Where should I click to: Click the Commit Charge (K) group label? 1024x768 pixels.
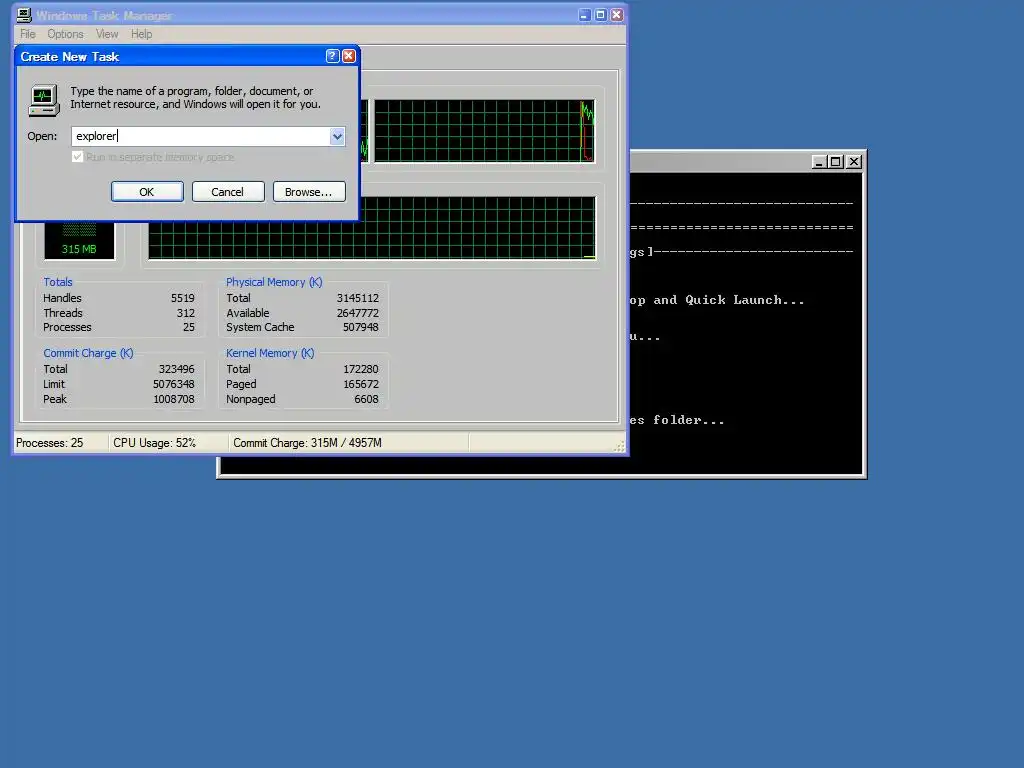(88, 353)
